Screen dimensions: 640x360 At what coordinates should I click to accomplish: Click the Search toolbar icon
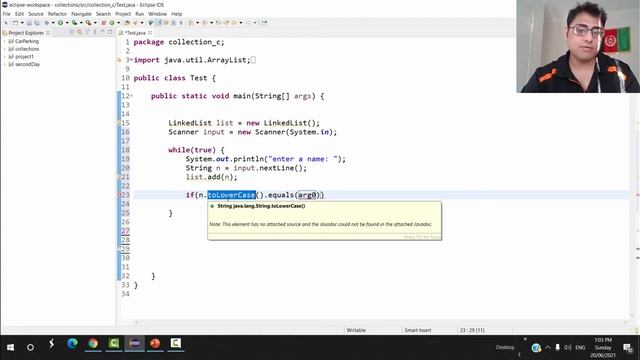(135, 23)
